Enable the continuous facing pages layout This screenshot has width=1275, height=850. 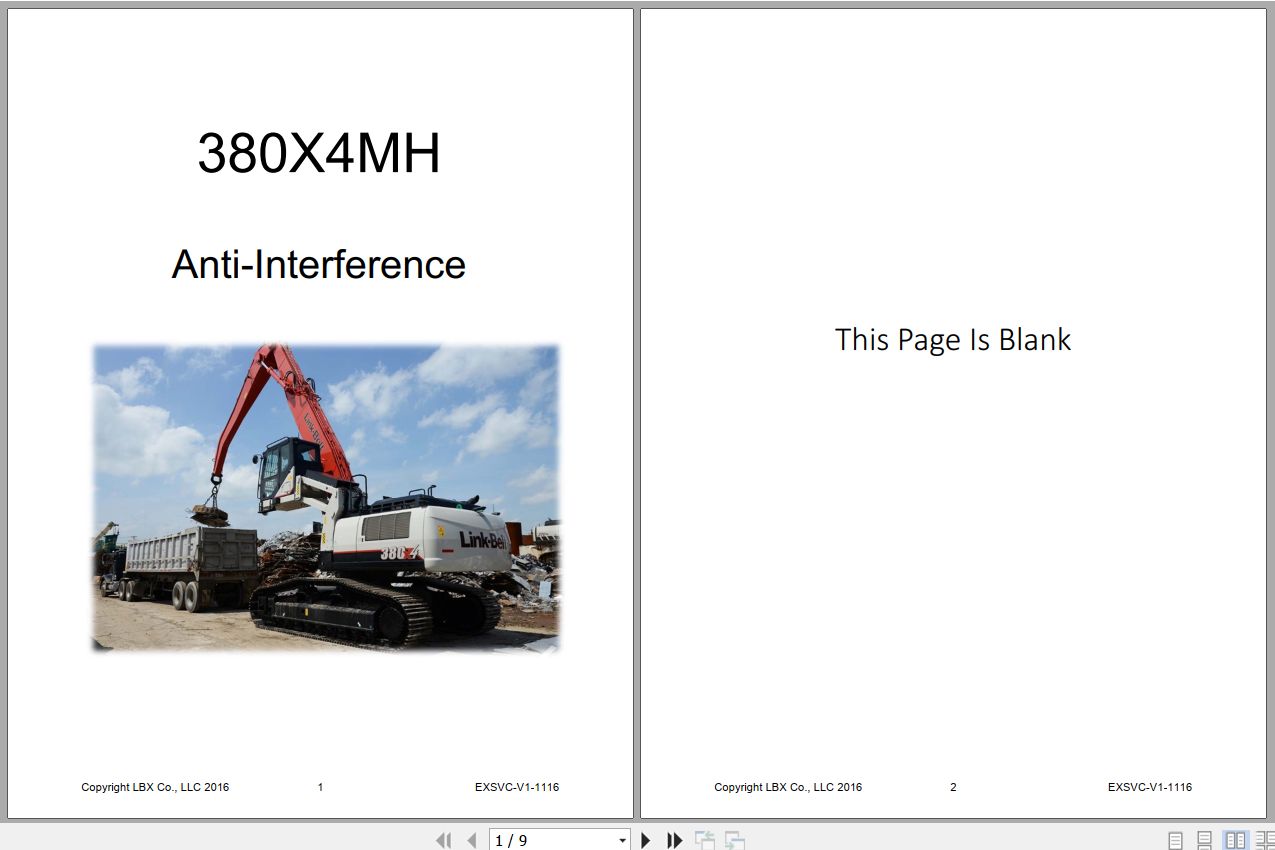point(1261,840)
